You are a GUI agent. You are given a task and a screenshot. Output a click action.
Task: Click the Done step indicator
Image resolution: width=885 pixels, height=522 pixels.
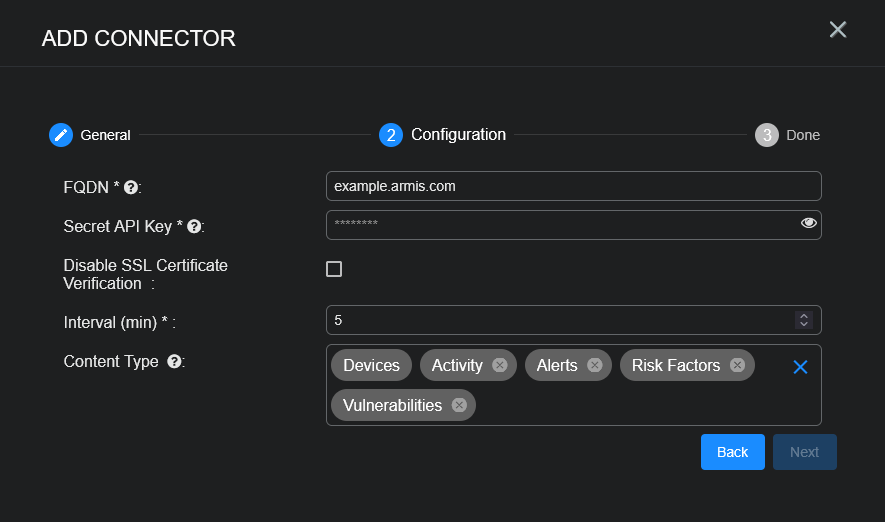[x=767, y=135]
